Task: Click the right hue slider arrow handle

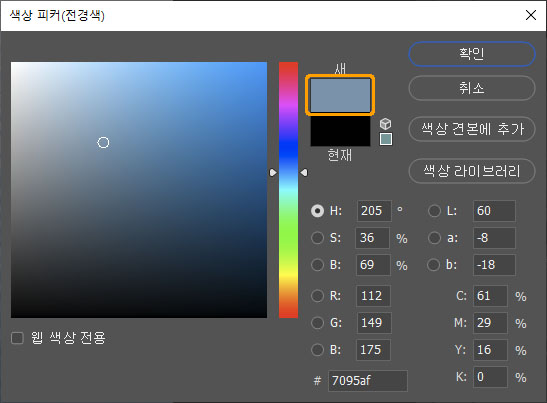Action: point(304,172)
